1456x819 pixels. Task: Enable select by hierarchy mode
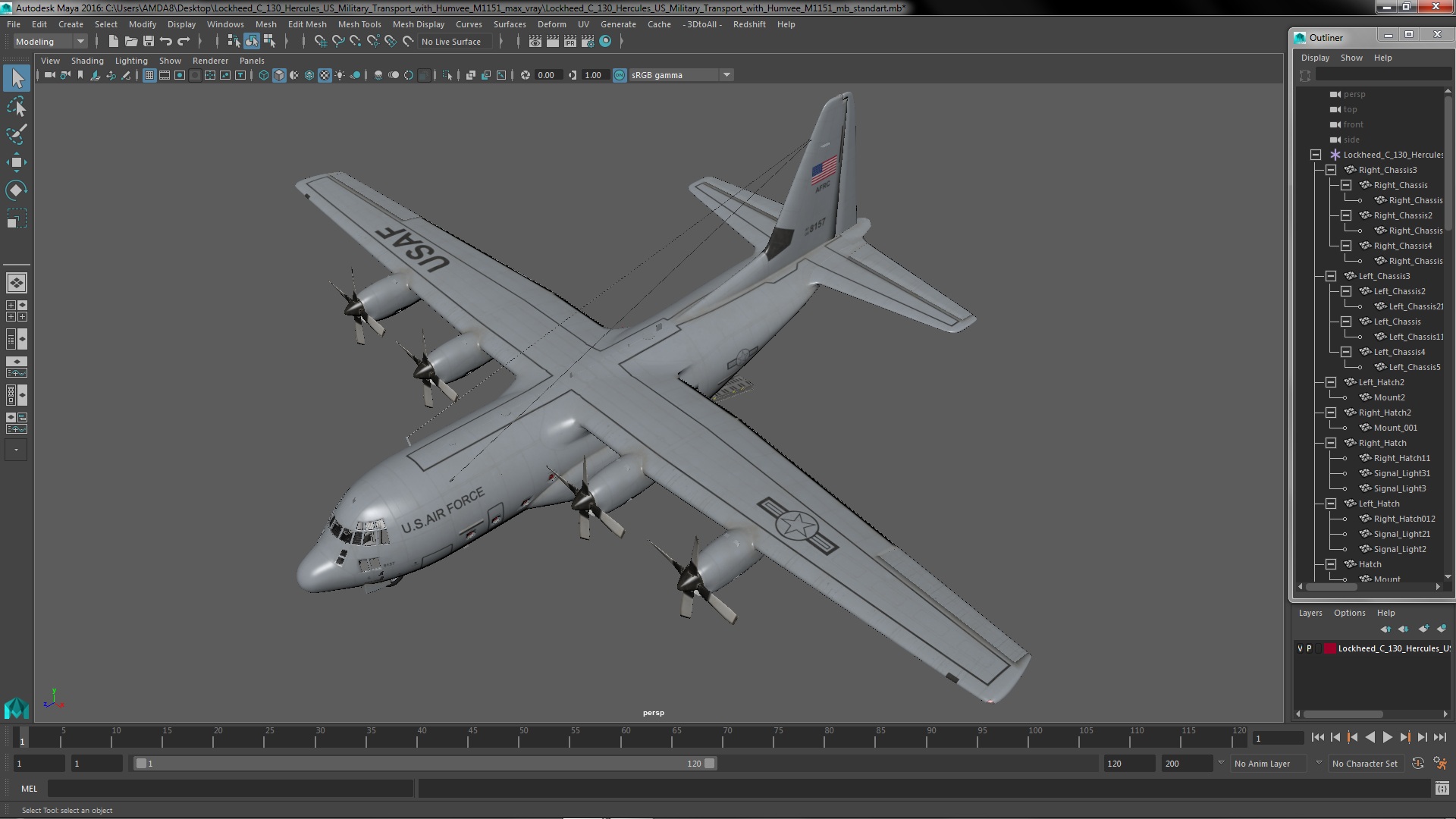(234, 42)
